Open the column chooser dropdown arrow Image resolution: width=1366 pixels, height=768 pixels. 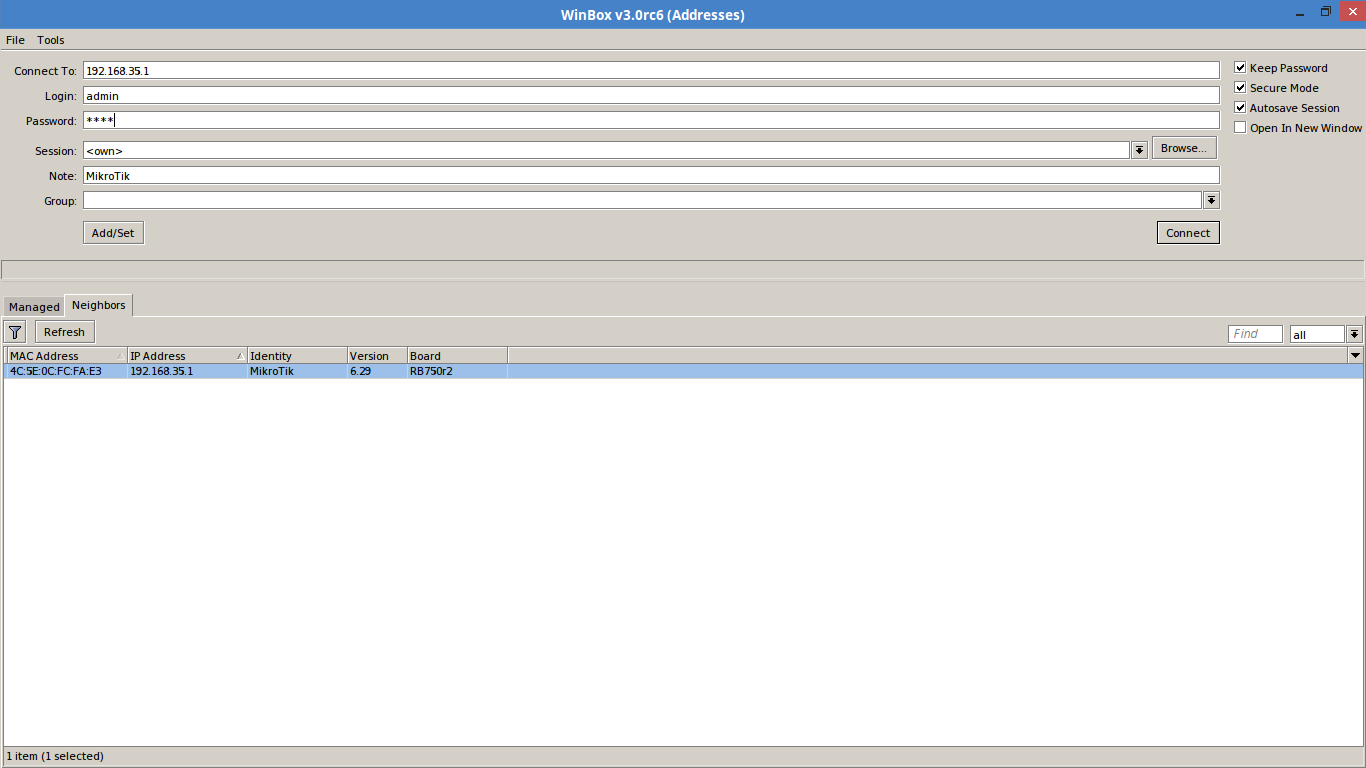point(1355,355)
